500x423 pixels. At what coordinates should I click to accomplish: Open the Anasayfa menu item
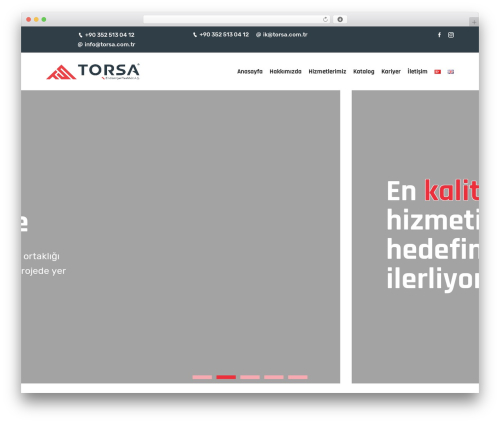[250, 71]
